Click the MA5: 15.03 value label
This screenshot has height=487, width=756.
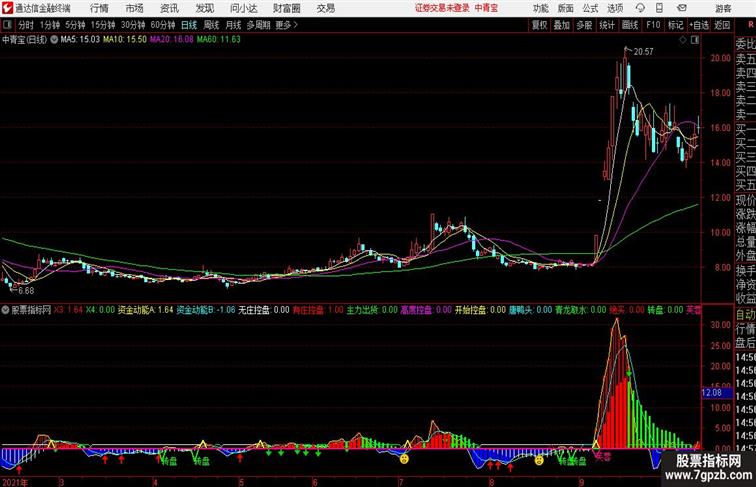(80, 40)
